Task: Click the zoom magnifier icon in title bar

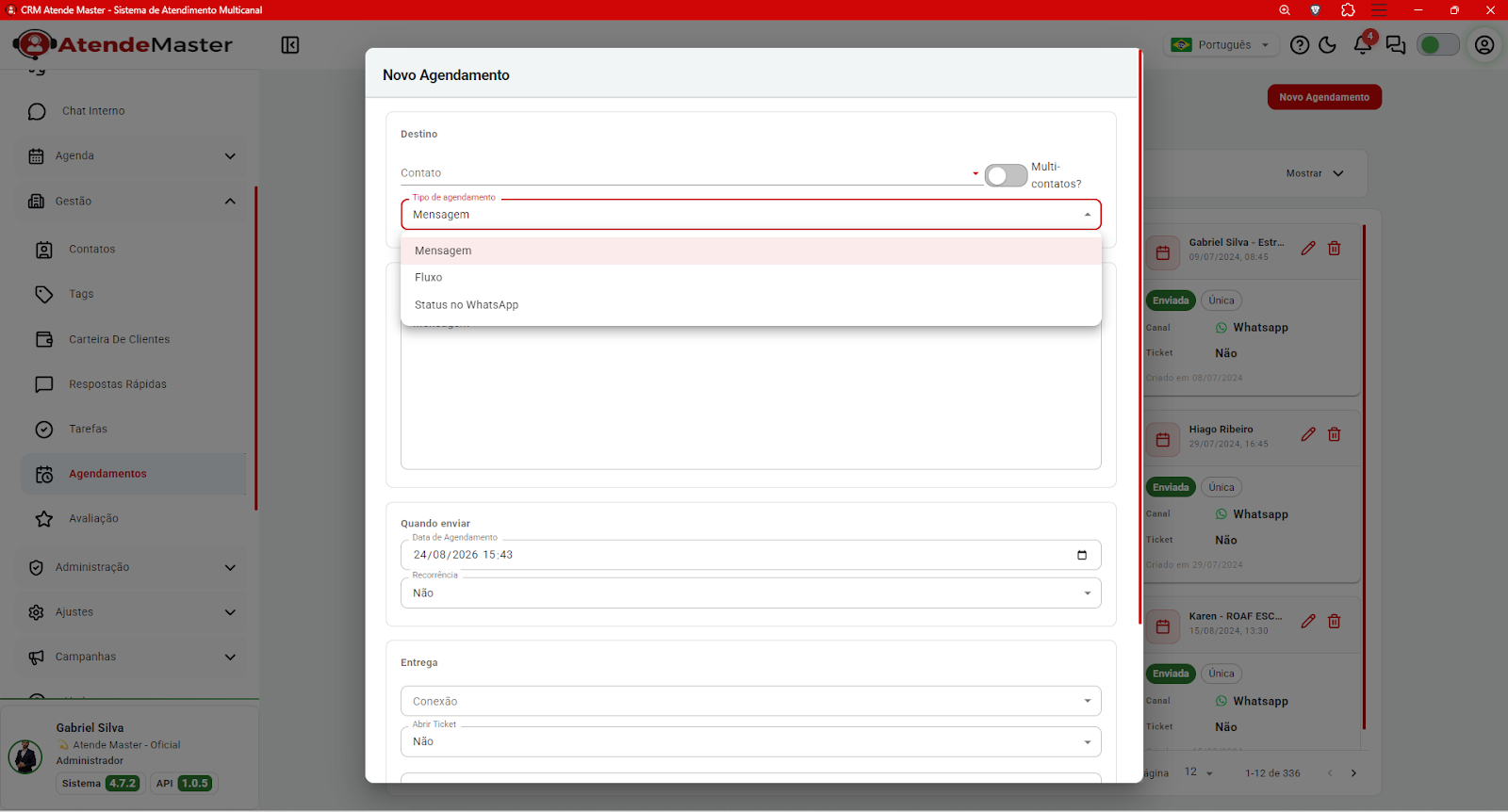Action: [x=1285, y=10]
